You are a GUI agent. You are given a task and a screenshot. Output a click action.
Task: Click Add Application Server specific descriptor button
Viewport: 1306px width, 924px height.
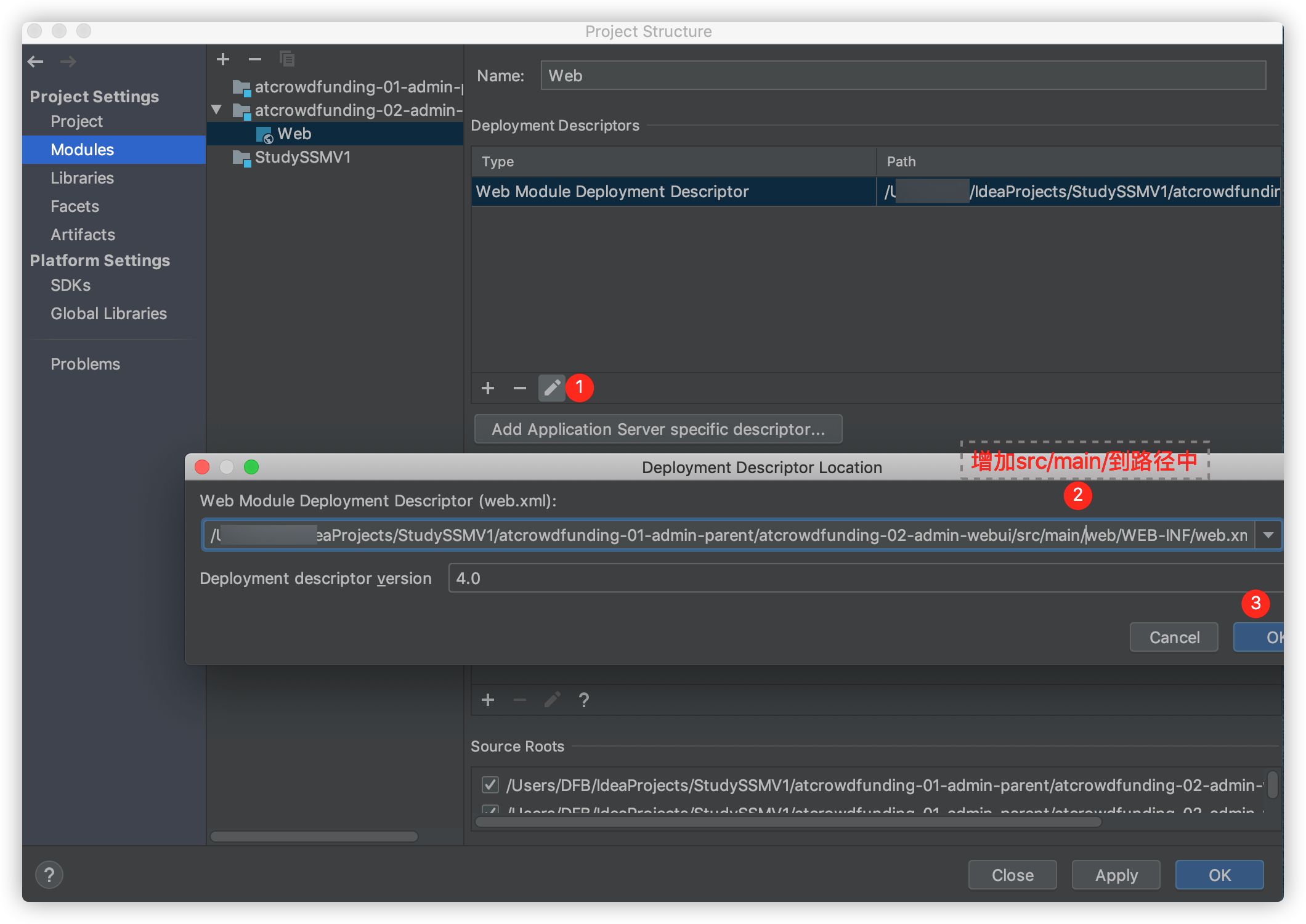(658, 429)
